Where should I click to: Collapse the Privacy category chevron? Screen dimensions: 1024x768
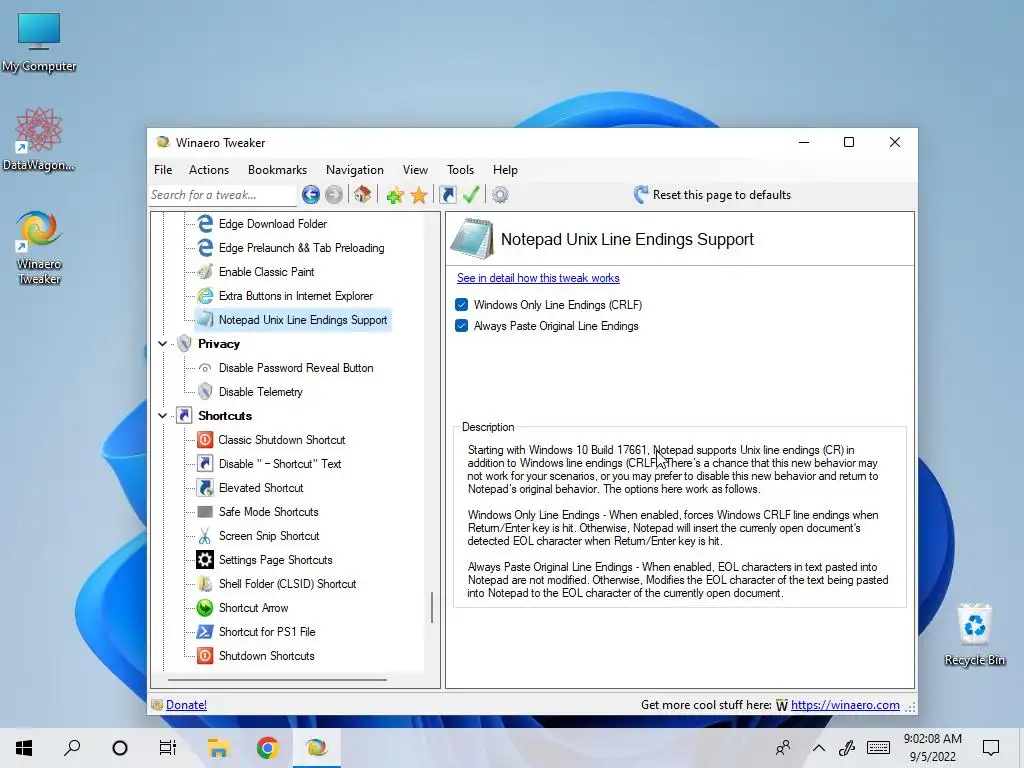click(x=162, y=344)
